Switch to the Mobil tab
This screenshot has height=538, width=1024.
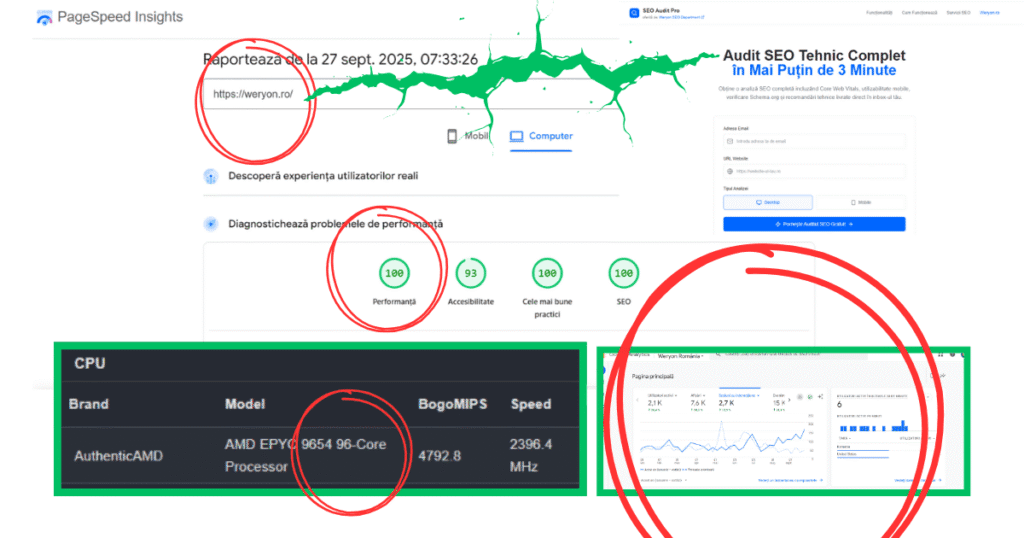click(x=467, y=137)
